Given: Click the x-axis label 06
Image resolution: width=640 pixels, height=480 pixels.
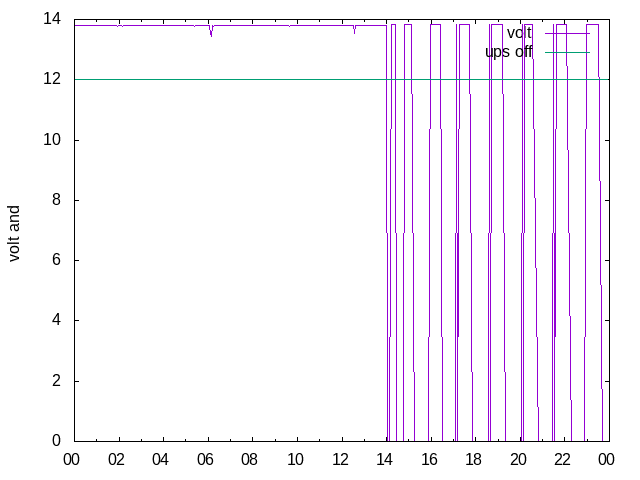Looking at the screenshot, I should pyautogui.click(x=205, y=460).
